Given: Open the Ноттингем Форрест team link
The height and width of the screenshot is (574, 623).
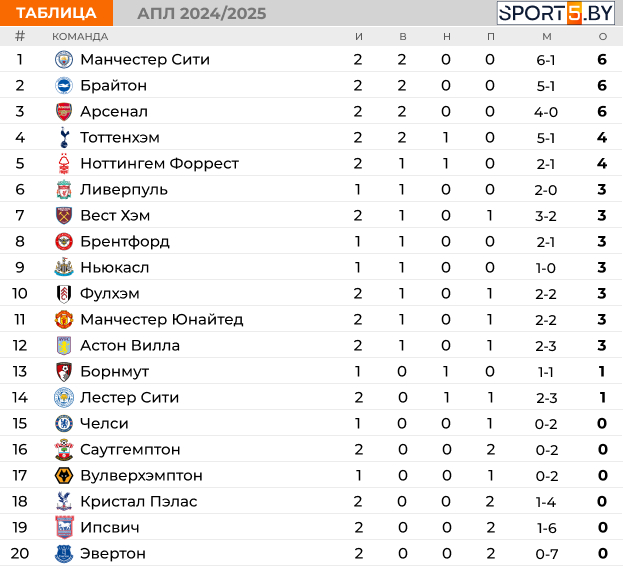Looking at the screenshot, I should point(159,163).
